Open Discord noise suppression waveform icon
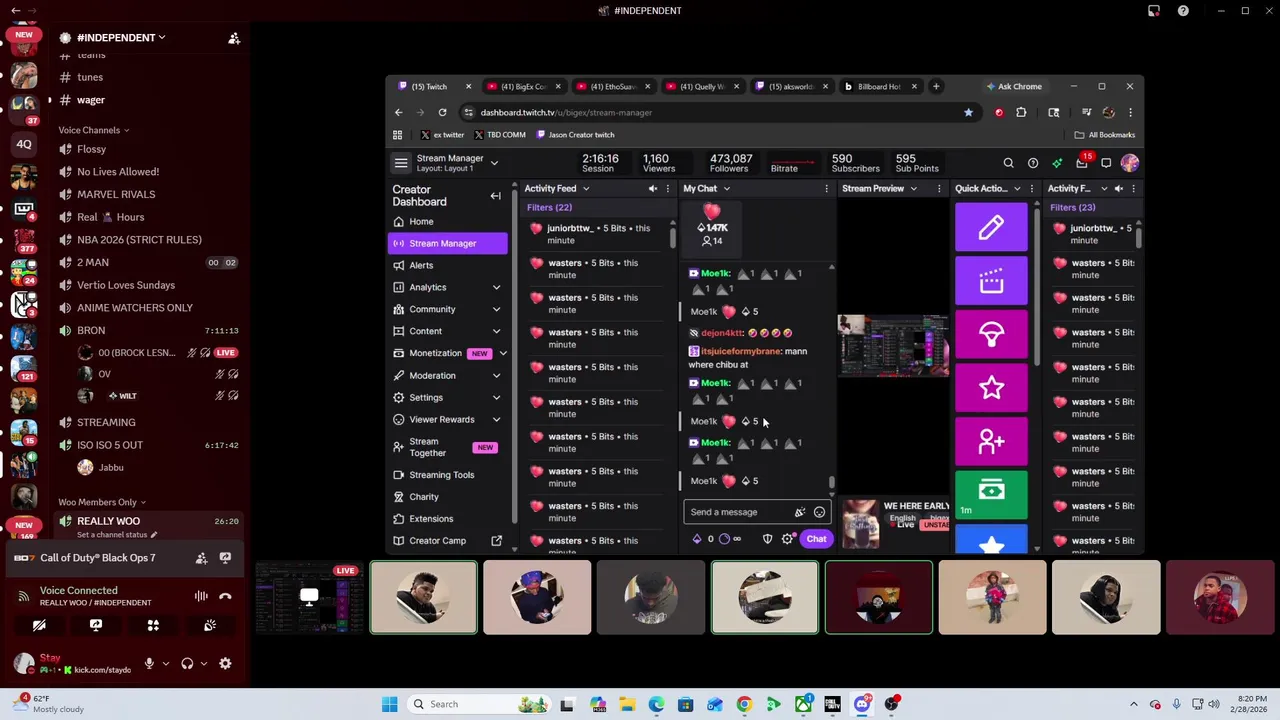Screen dimensions: 1280x720 [x=201, y=596]
